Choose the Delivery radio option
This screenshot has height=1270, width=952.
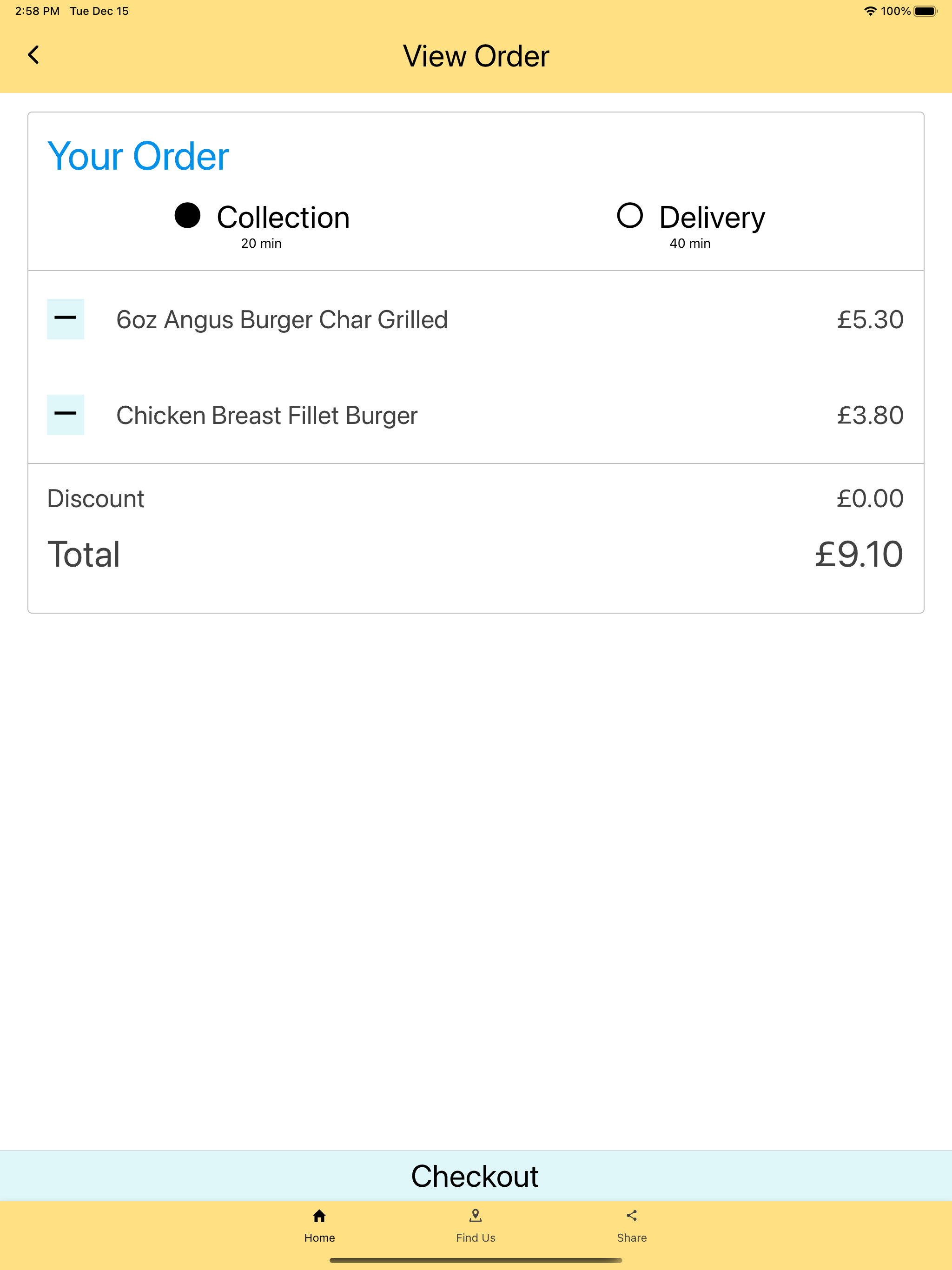(x=630, y=216)
